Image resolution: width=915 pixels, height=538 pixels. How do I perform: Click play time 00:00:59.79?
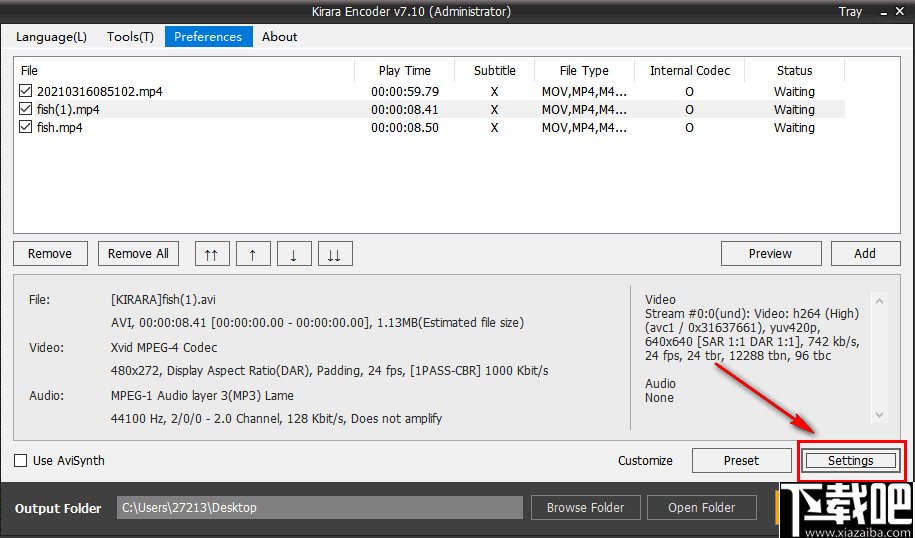[x=405, y=92]
